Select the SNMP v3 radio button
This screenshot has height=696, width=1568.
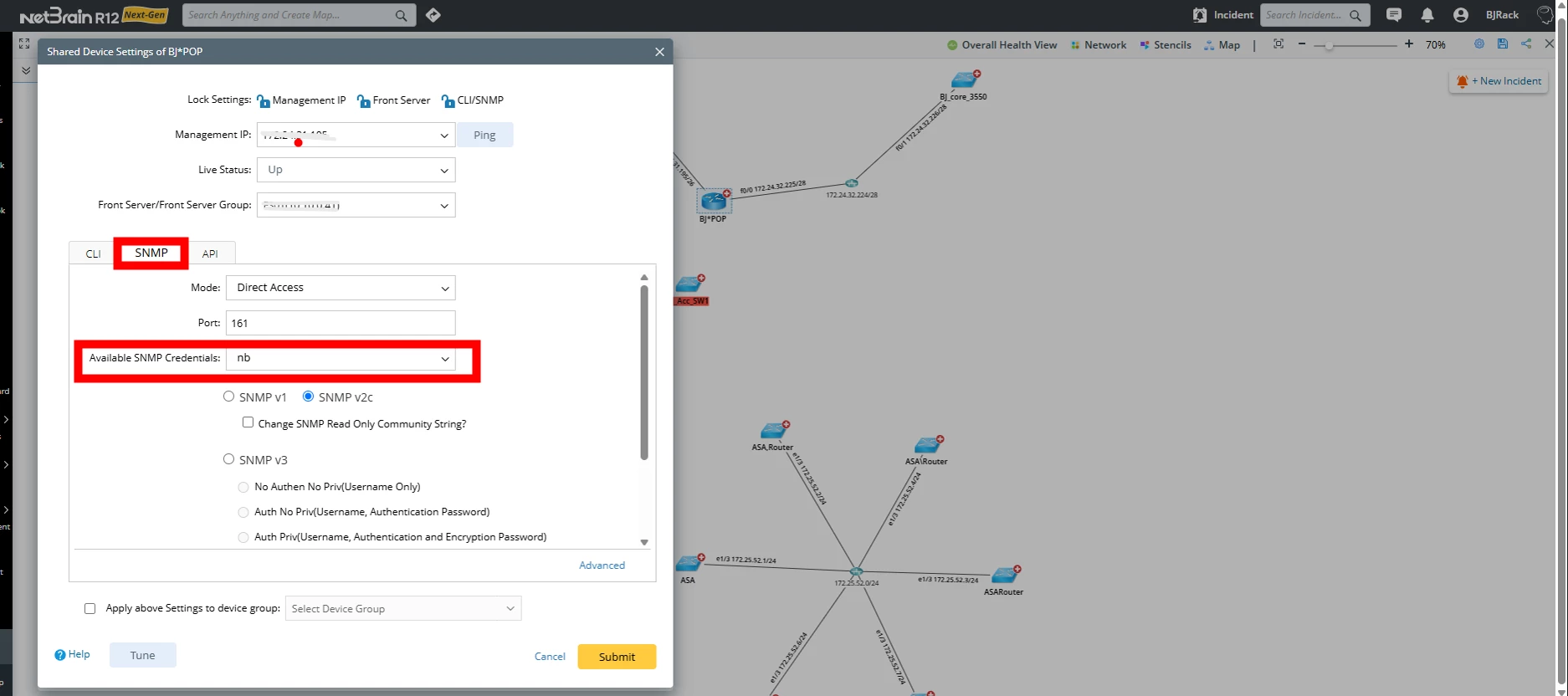pos(228,459)
